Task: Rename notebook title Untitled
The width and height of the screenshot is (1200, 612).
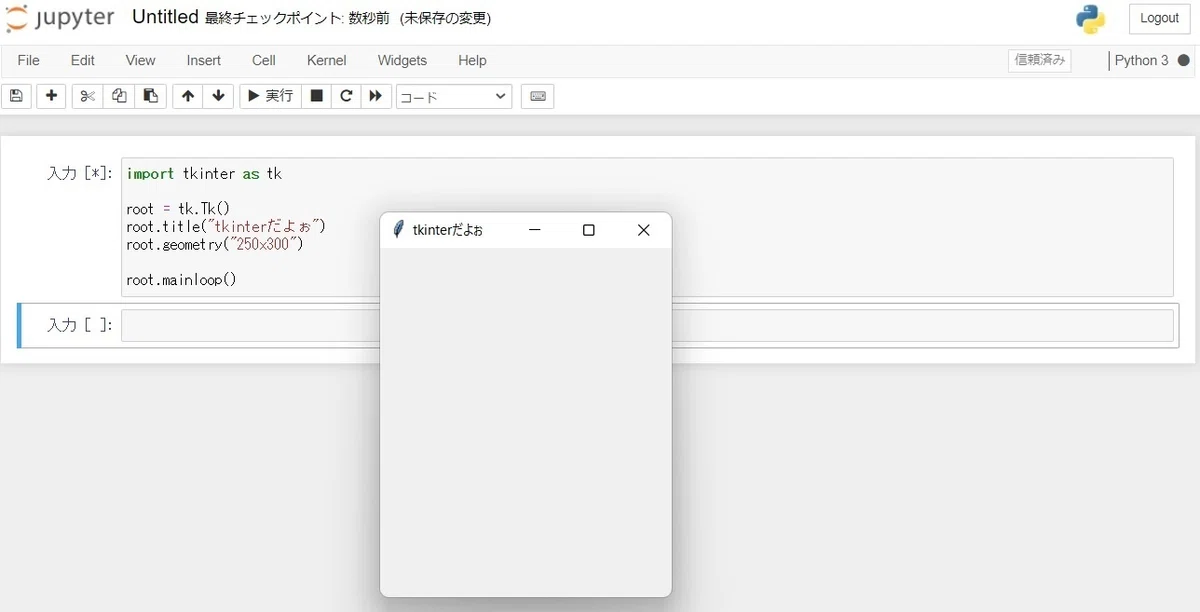Action: tap(165, 18)
